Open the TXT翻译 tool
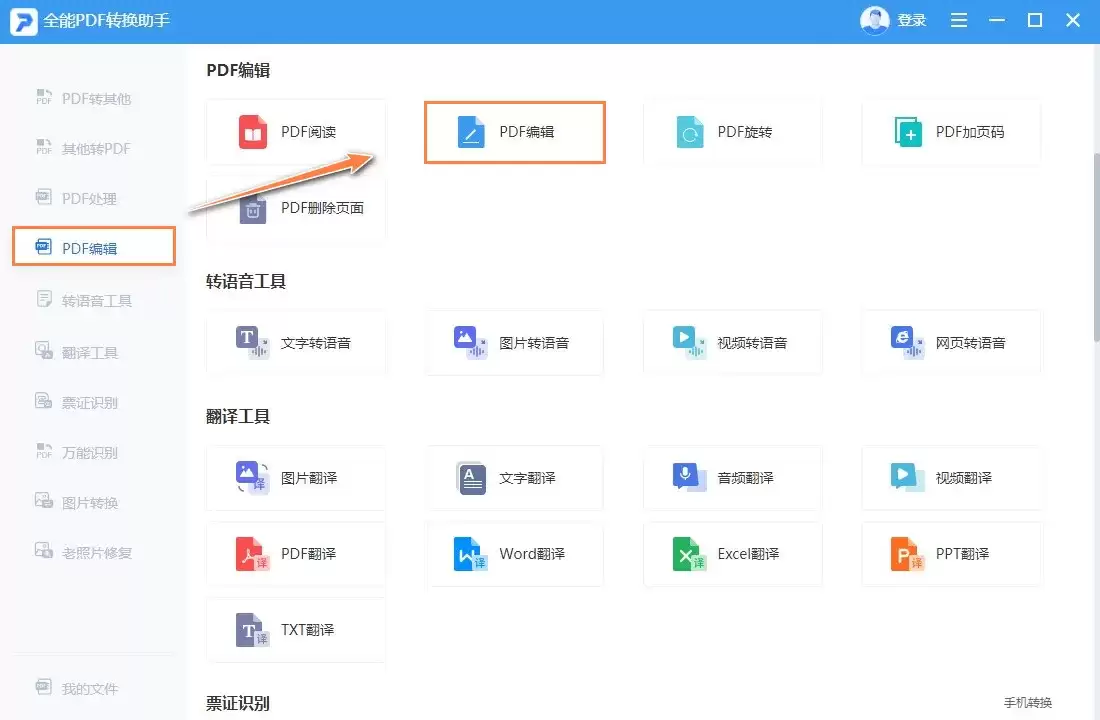1100x720 pixels. pos(296,630)
